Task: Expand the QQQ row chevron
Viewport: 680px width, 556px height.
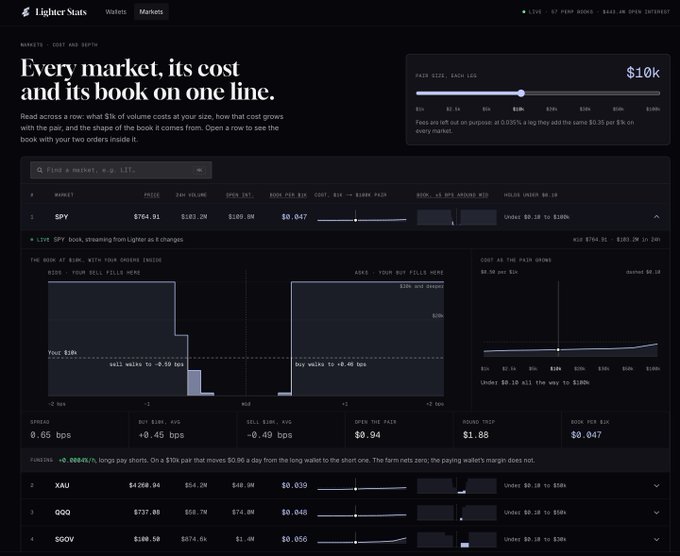Action: coord(657,513)
